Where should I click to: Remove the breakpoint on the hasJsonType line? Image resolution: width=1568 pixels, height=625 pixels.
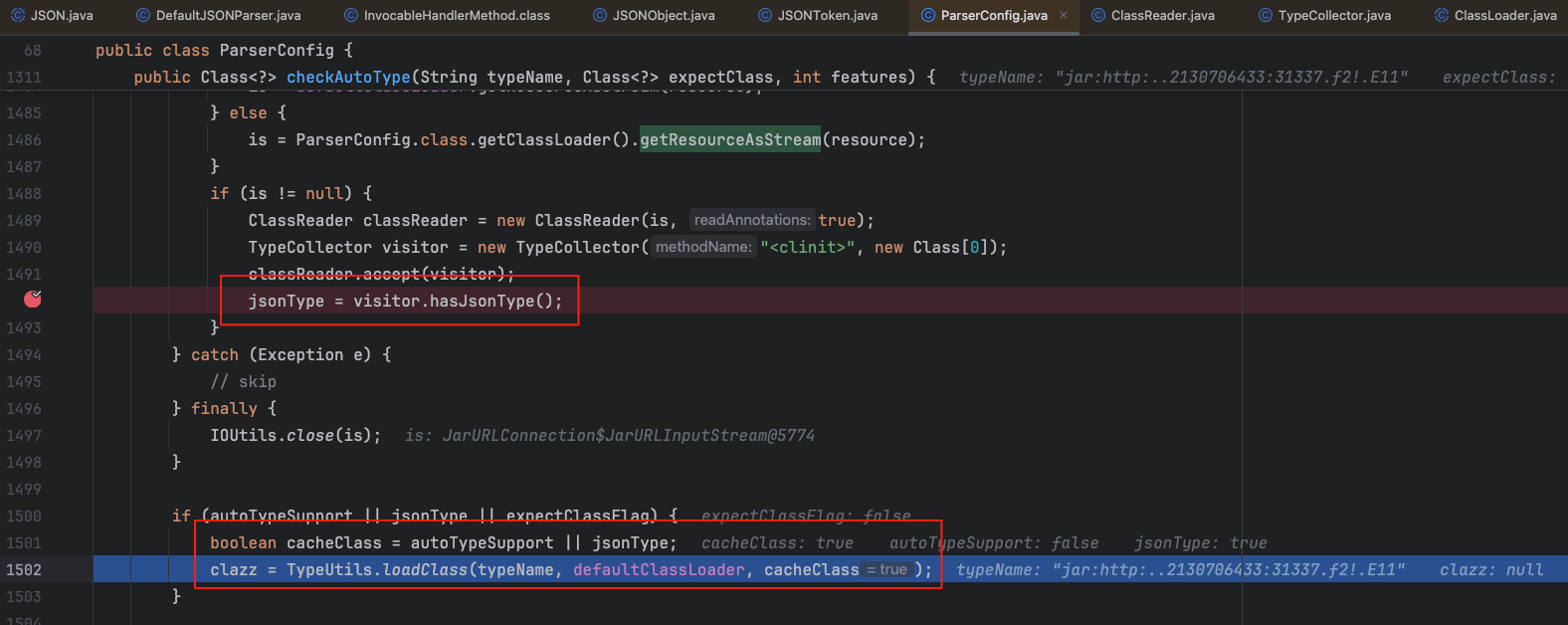tap(33, 299)
